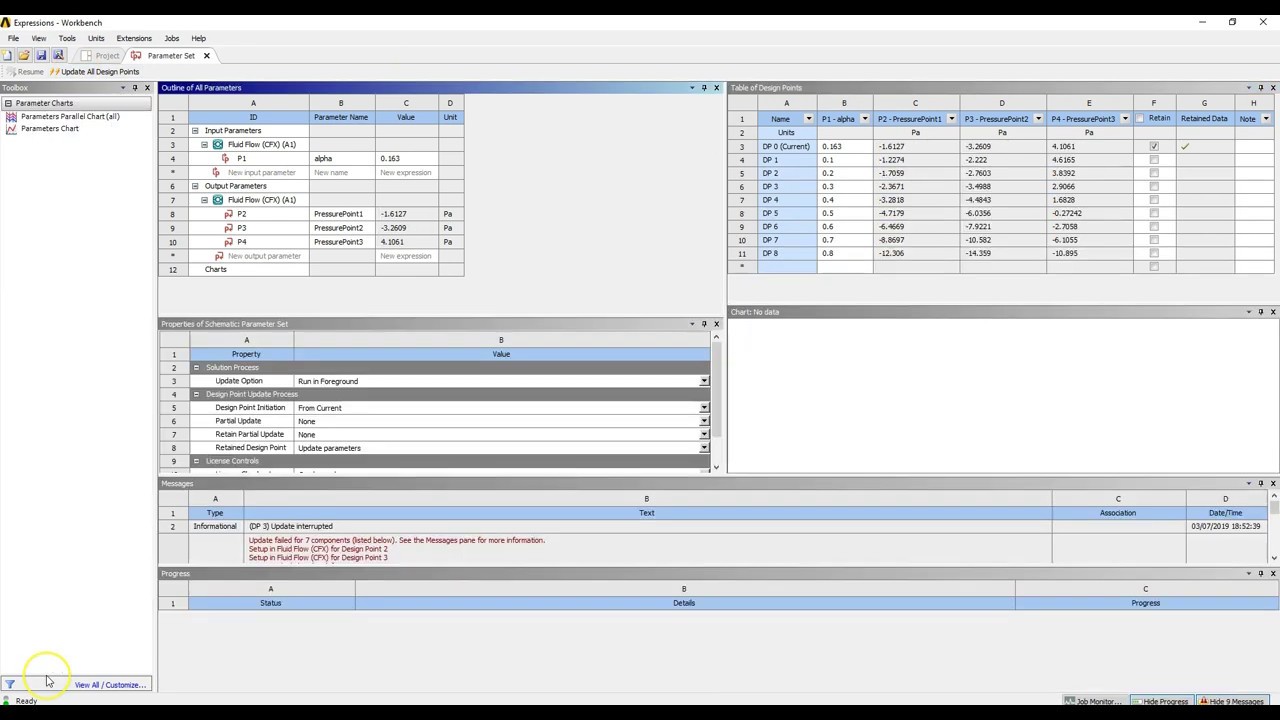
Task: Open the P2 - PressurePoint1 column dropdown
Action: [x=951, y=119]
